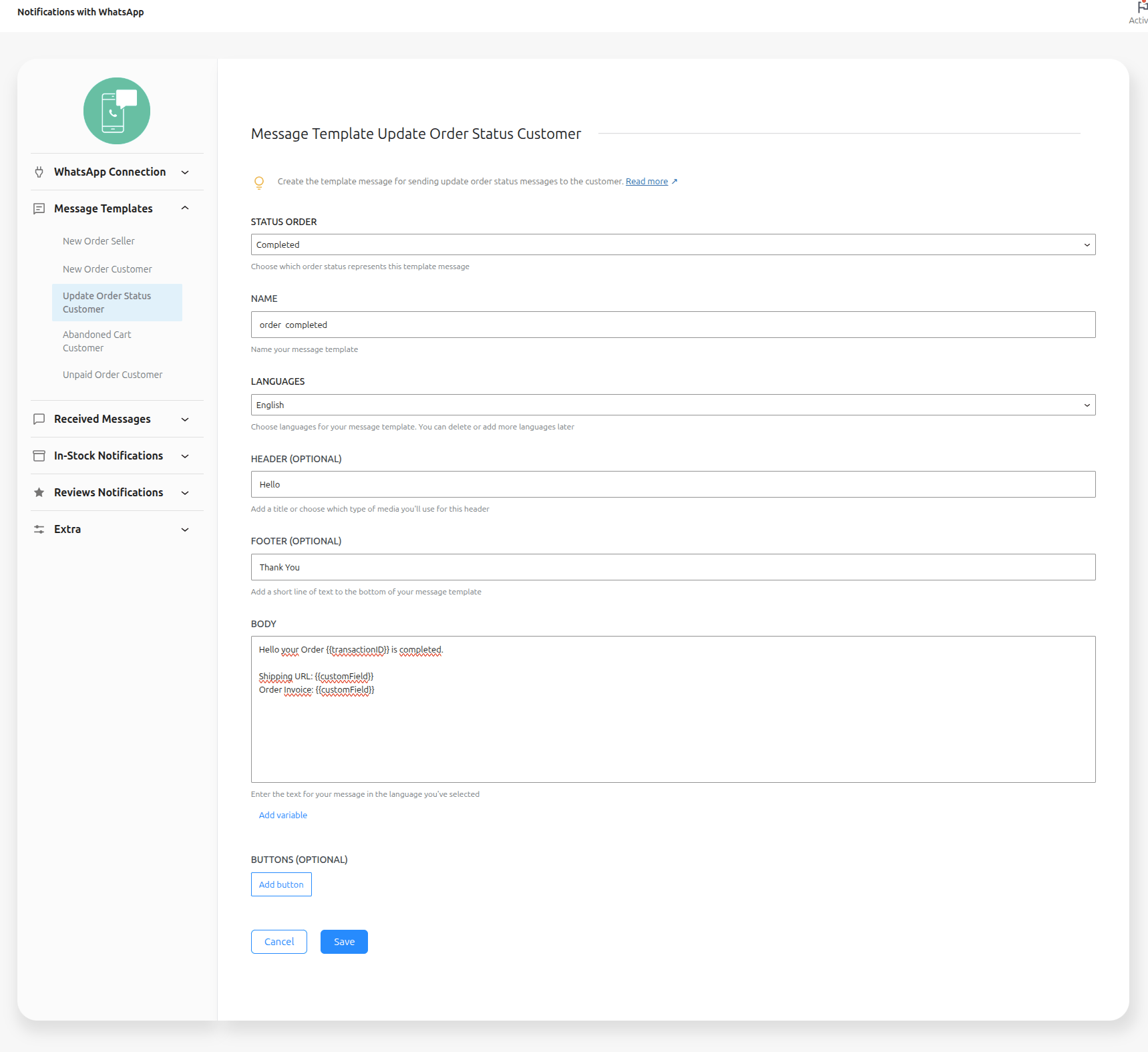Click the Message Templates document icon
The height and width of the screenshot is (1052, 1148).
pyautogui.click(x=39, y=208)
